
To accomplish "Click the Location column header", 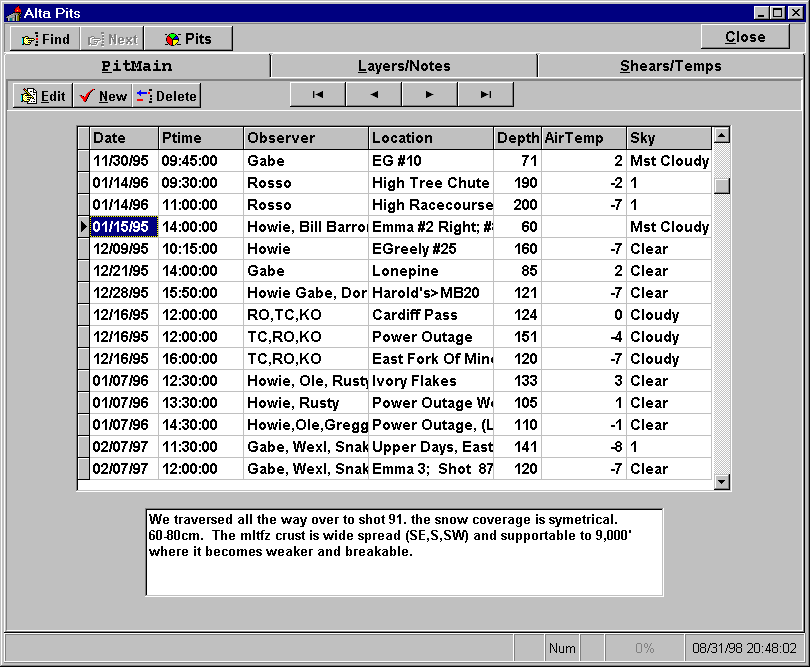I will click(431, 138).
